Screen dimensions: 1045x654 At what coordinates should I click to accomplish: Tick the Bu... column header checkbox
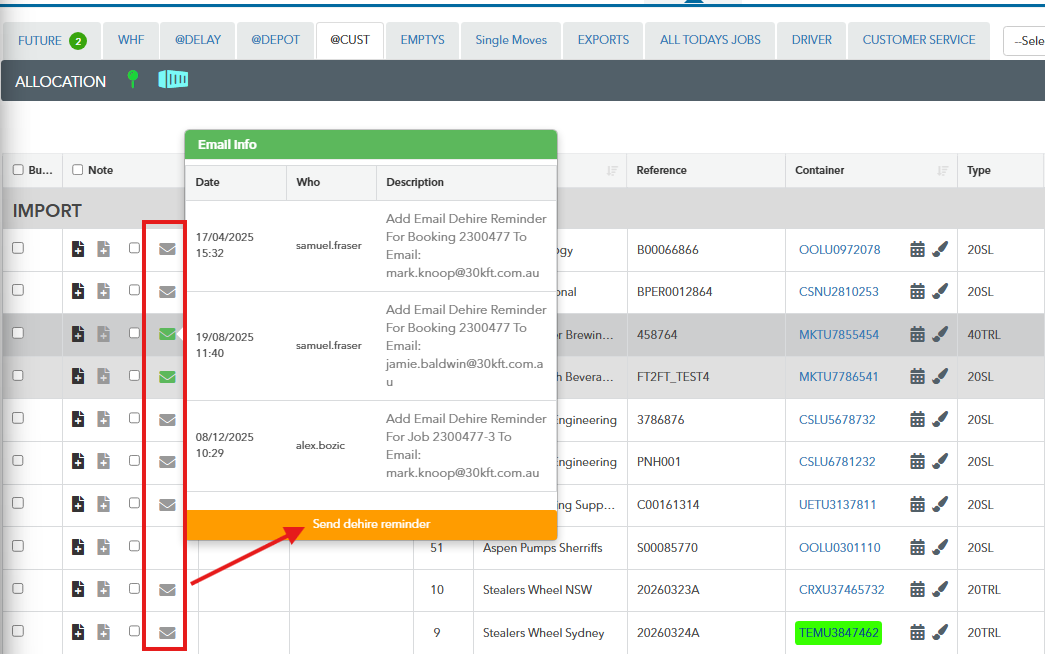[18, 170]
